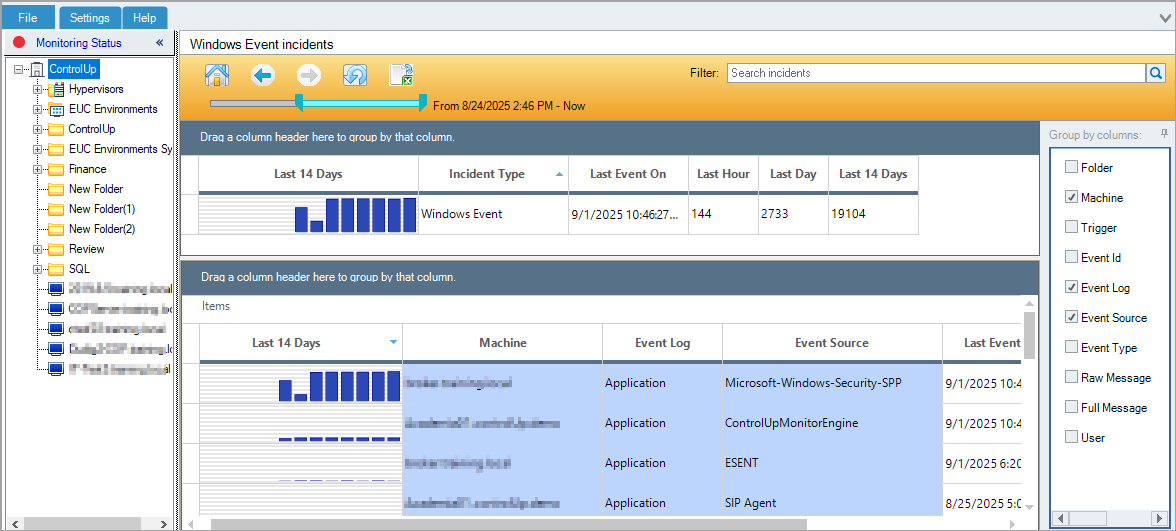Click the blue back arrow icon

click(263, 75)
